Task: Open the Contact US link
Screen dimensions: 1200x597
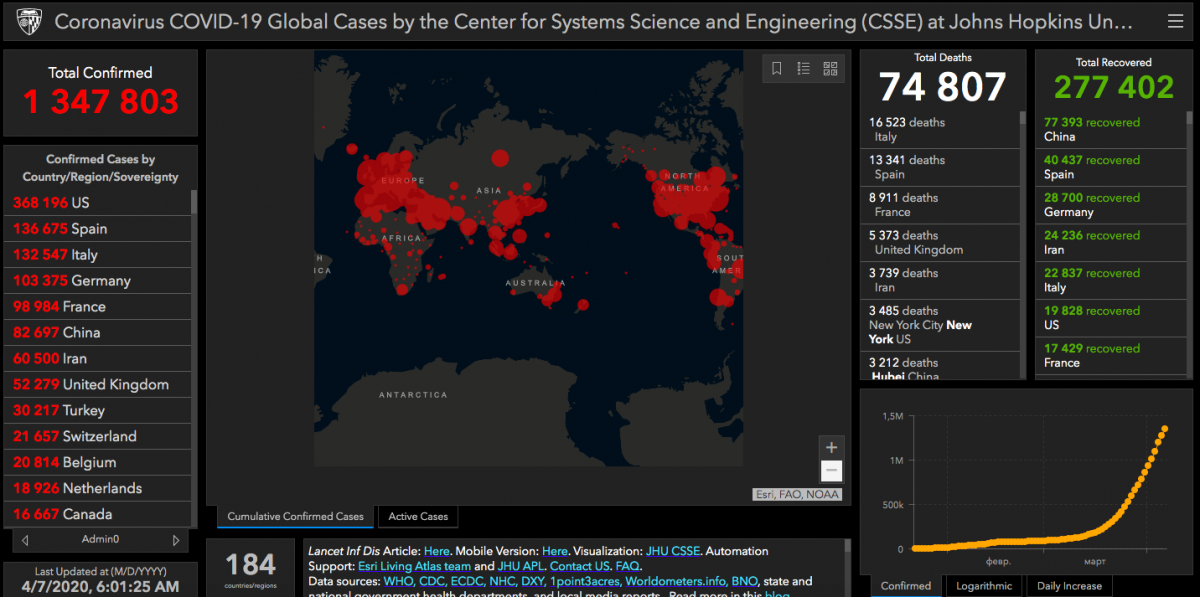Action: click(x=579, y=566)
